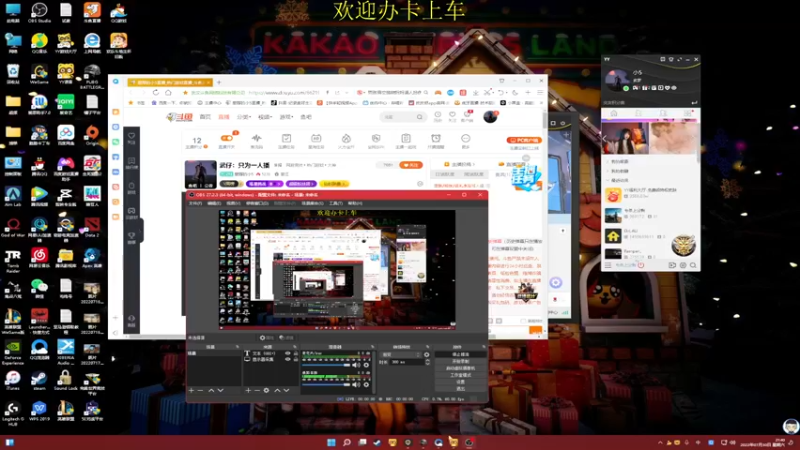Open the scene transition type dropdown in OBS
This screenshot has width=800, height=450.
click(401, 355)
